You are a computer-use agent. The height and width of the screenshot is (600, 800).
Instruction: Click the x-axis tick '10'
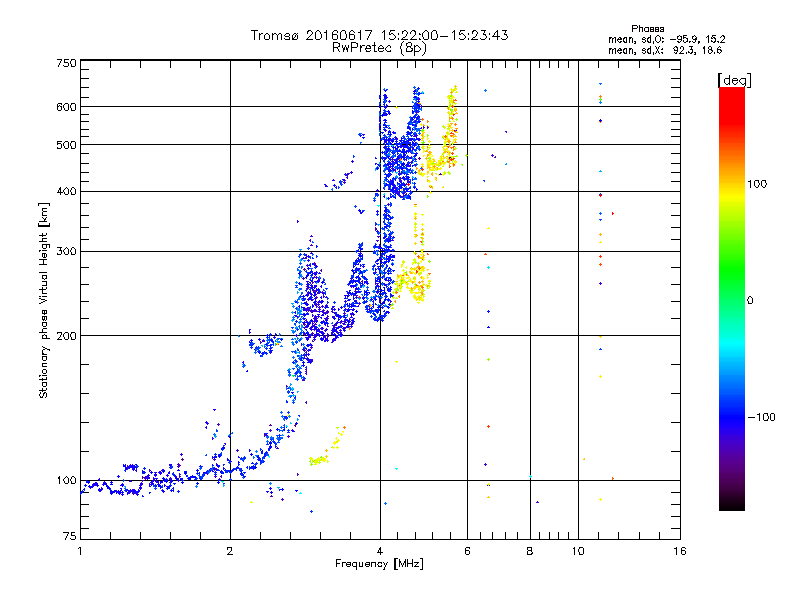(578, 551)
